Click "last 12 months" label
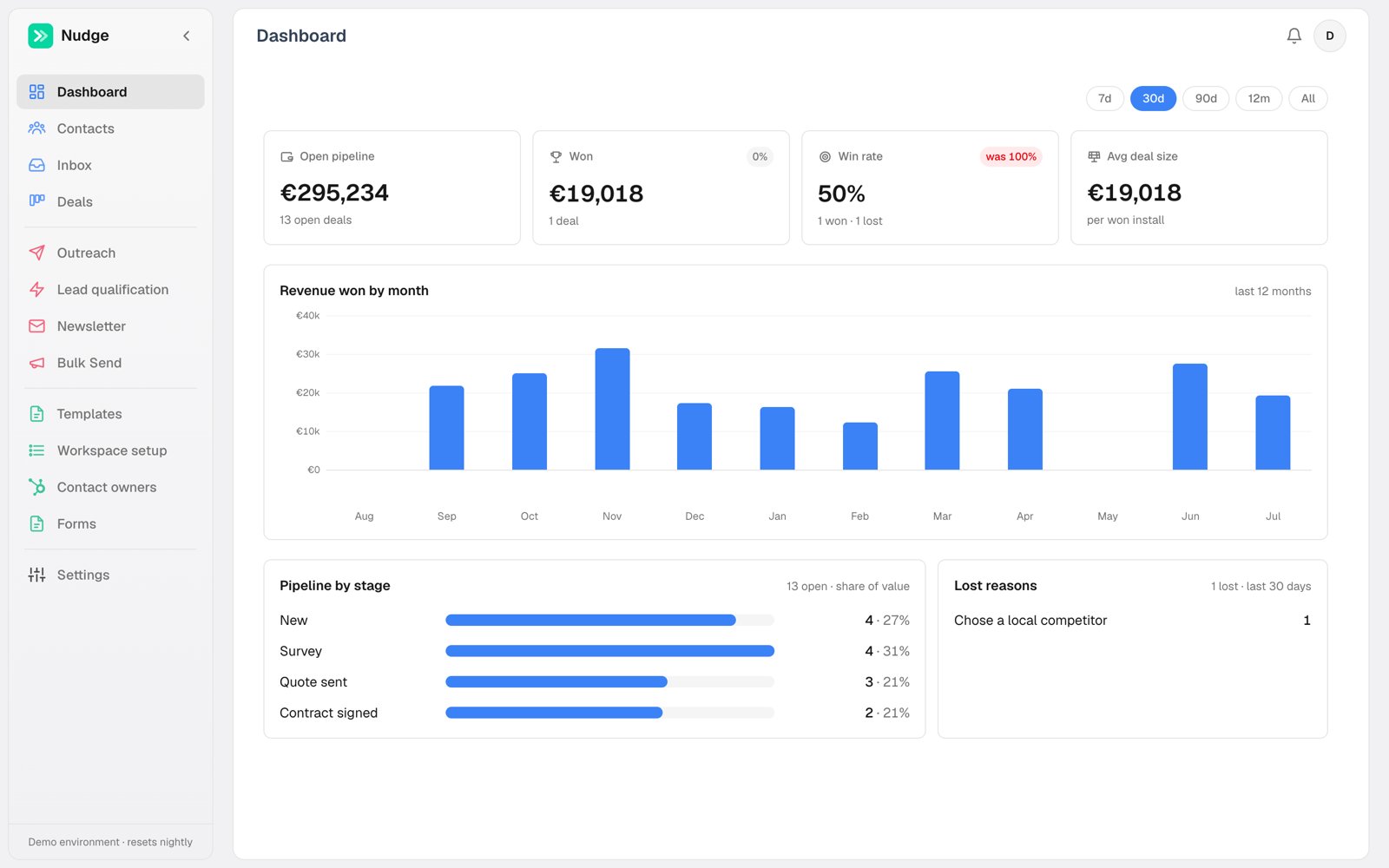The height and width of the screenshot is (868, 1389). coord(1273,292)
